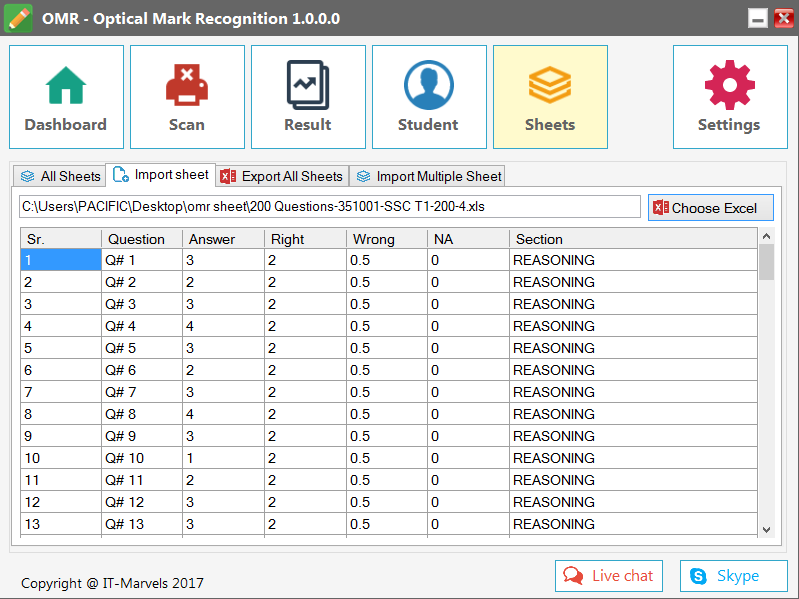799x599 pixels.
Task: Open the Sheets stacked layers icon
Action: tap(550, 85)
